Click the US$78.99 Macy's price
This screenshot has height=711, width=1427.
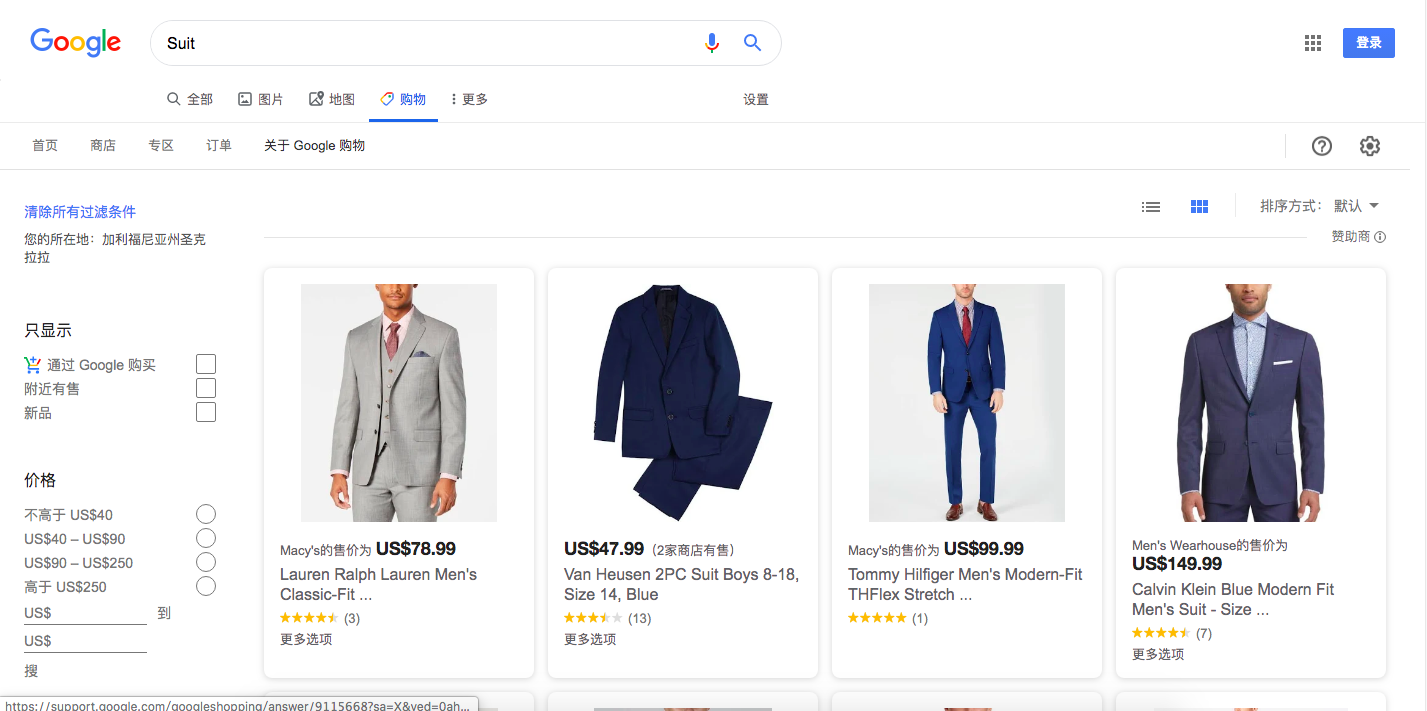pyautogui.click(x=416, y=549)
